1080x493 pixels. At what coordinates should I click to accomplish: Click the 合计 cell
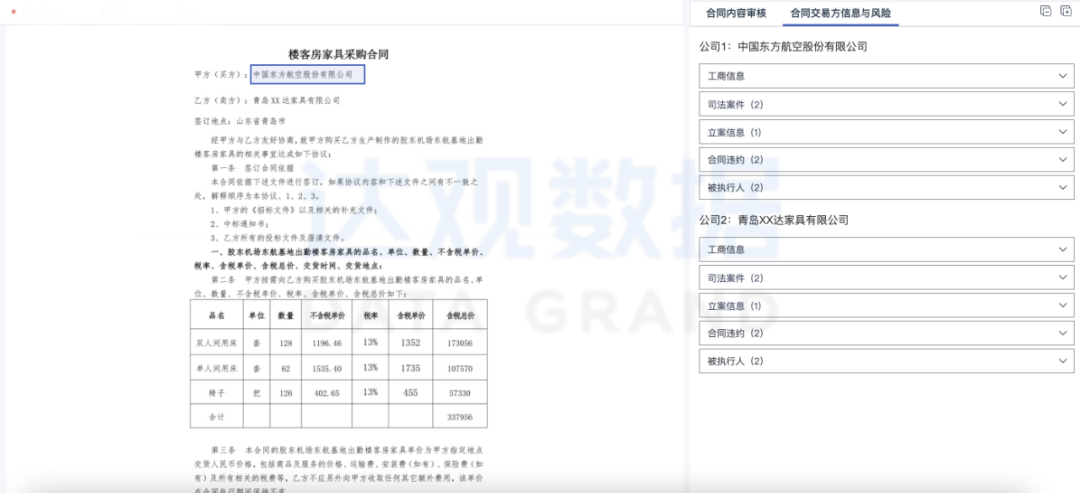(216, 417)
